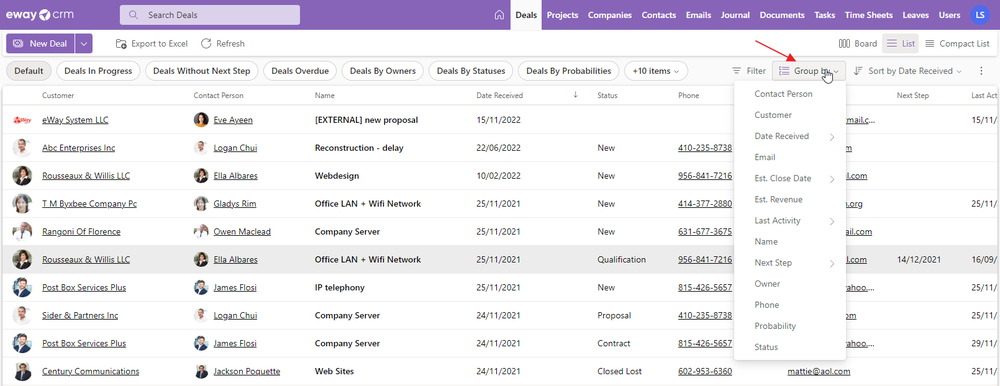This screenshot has height=386, width=1000.
Task: Expand Est. Close Date grouping submenu
Action: [x=832, y=179]
